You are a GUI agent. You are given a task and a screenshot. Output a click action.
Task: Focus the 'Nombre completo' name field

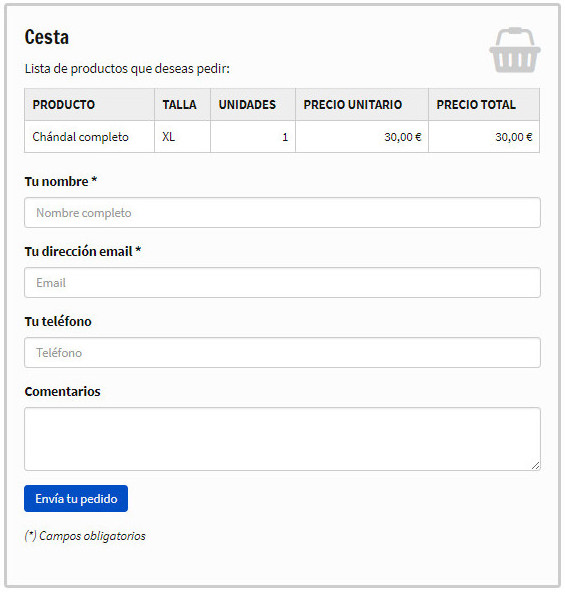(282, 213)
